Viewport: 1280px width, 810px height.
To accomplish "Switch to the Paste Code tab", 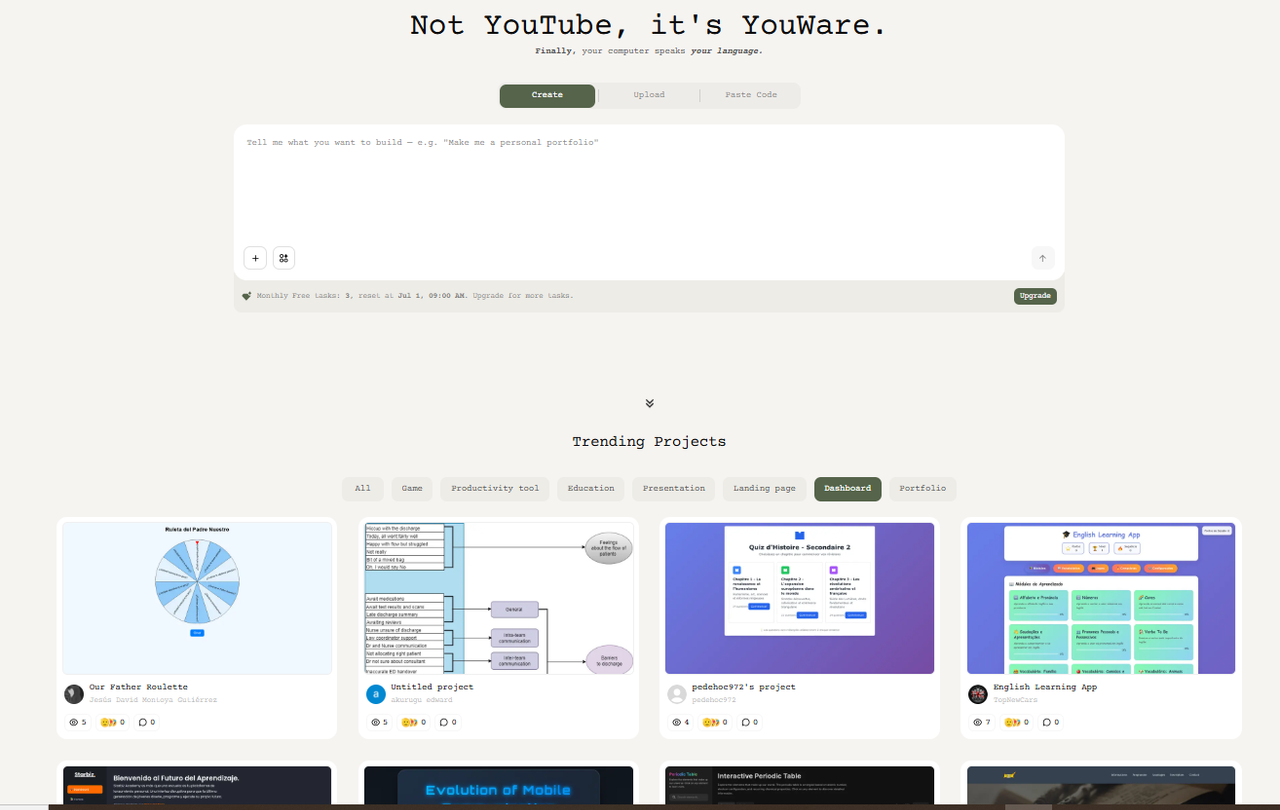I will click(x=751, y=95).
